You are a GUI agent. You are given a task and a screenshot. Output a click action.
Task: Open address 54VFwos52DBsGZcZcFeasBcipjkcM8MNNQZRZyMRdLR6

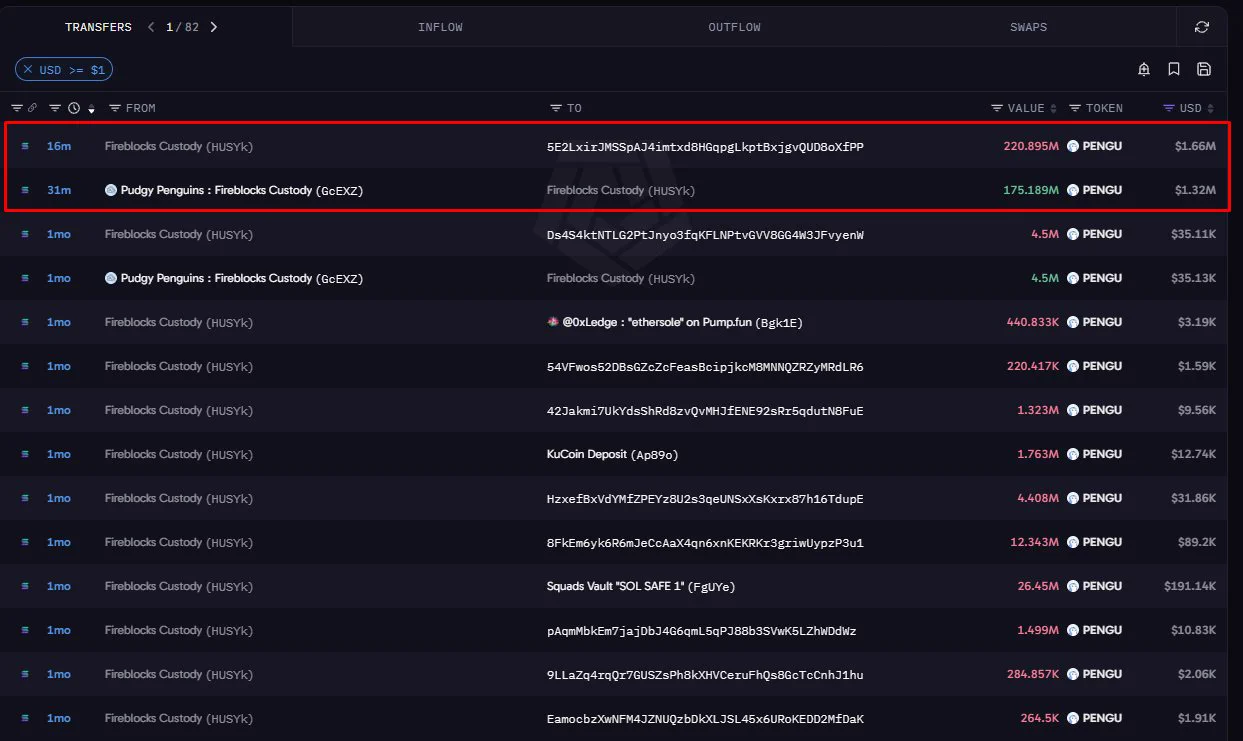[x=705, y=366]
